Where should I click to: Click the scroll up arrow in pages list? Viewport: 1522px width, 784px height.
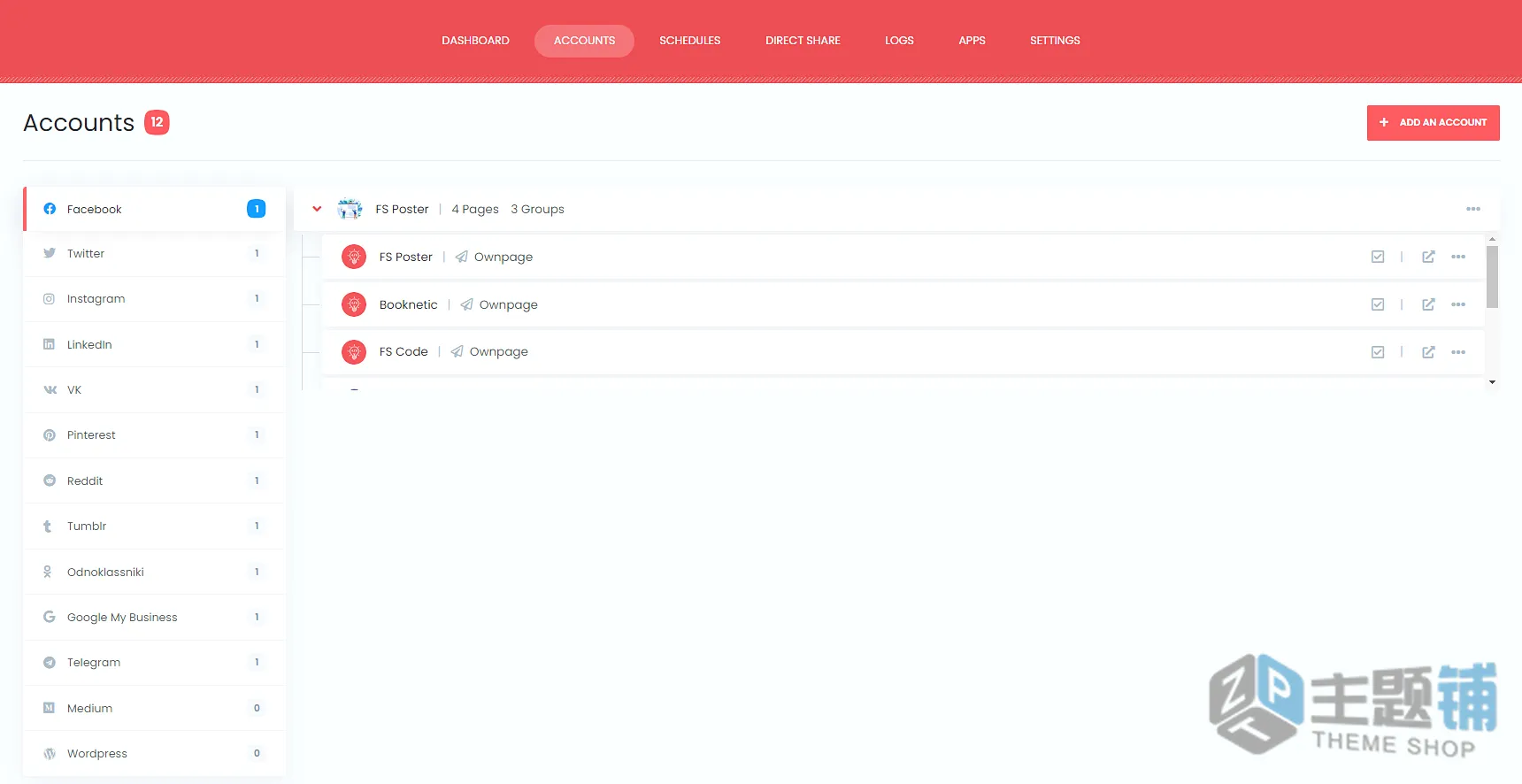1492,239
